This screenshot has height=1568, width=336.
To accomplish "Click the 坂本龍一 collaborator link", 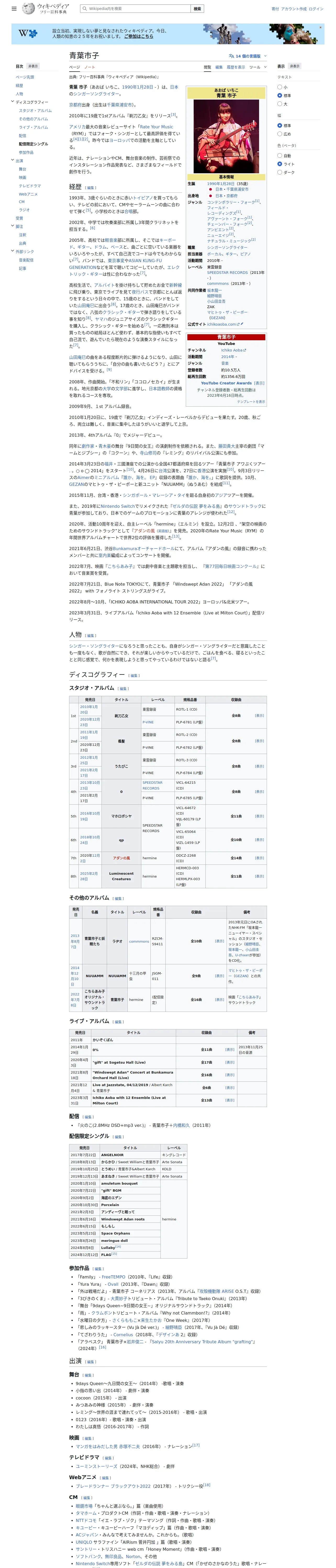I will coord(215,290).
